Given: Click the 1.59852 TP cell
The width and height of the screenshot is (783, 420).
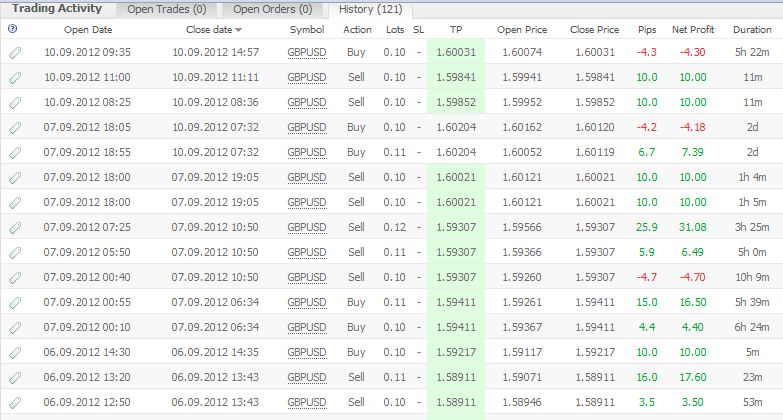Looking at the screenshot, I should (456, 102).
